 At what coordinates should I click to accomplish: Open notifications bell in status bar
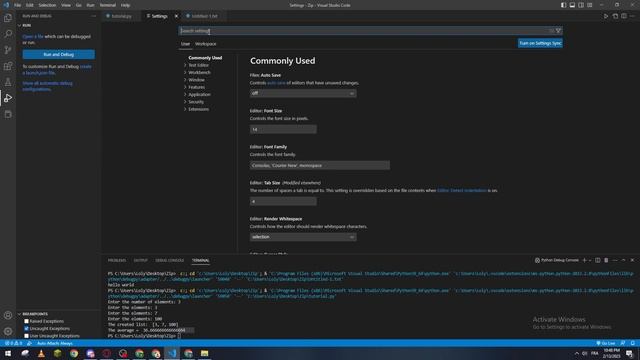(x=632, y=343)
